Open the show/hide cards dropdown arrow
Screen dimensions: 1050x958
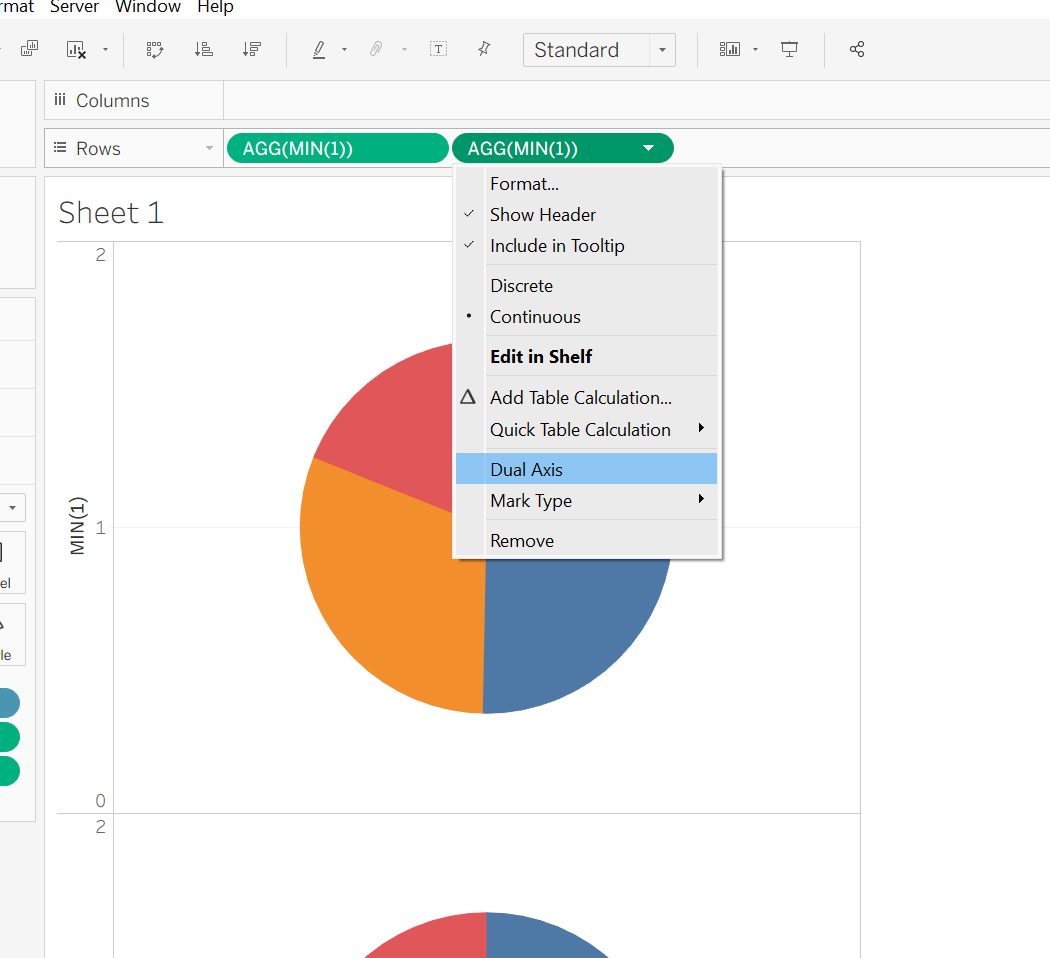pyautogui.click(x=755, y=50)
